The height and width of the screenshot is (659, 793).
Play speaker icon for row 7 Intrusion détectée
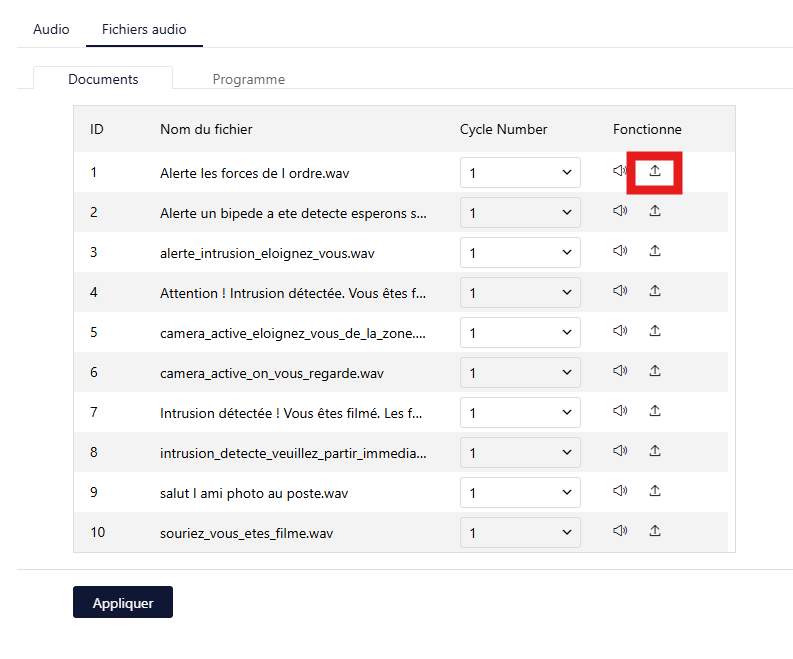pyautogui.click(x=620, y=411)
